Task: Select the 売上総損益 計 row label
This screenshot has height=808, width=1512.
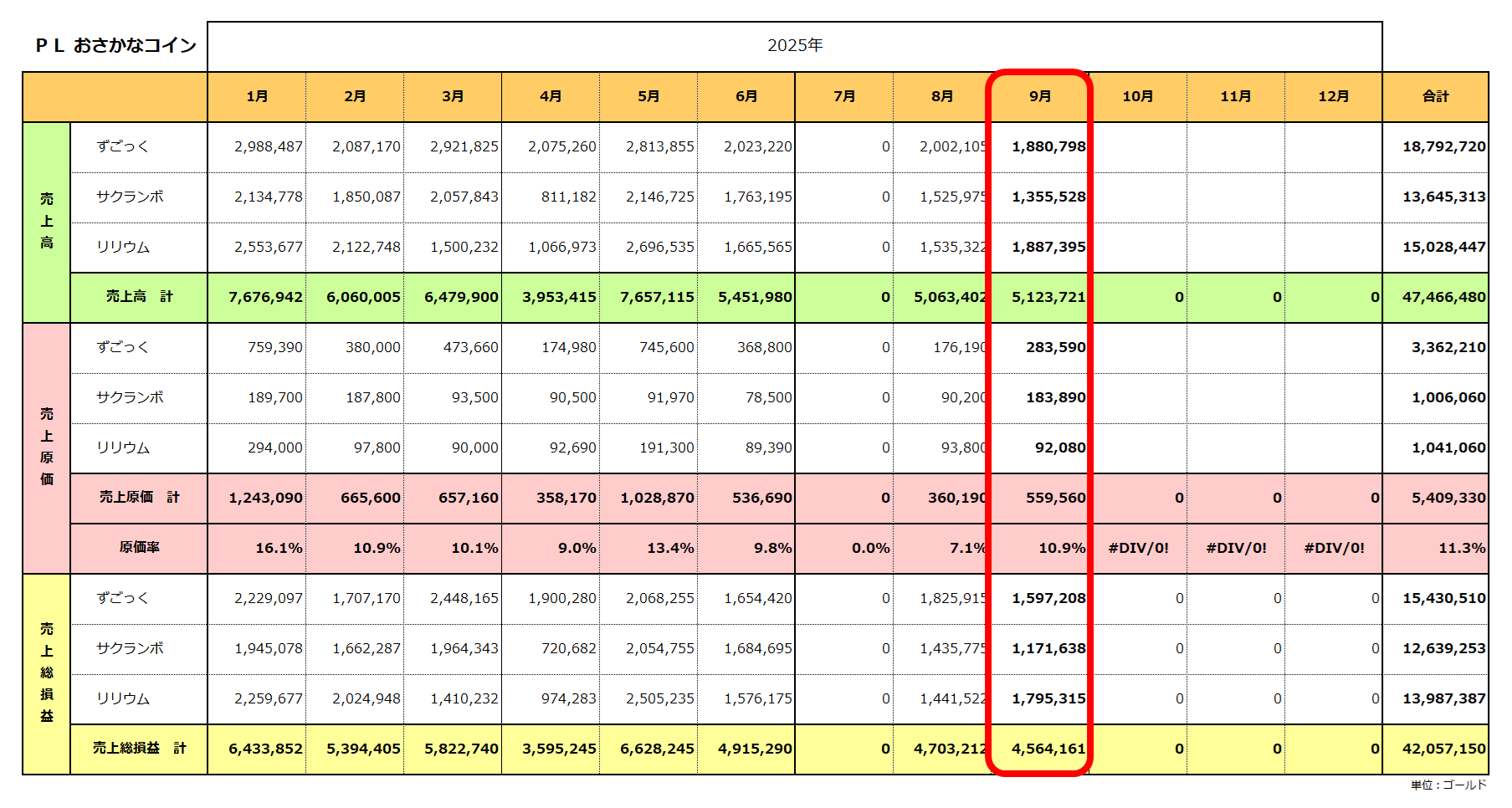Action: click(139, 749)
